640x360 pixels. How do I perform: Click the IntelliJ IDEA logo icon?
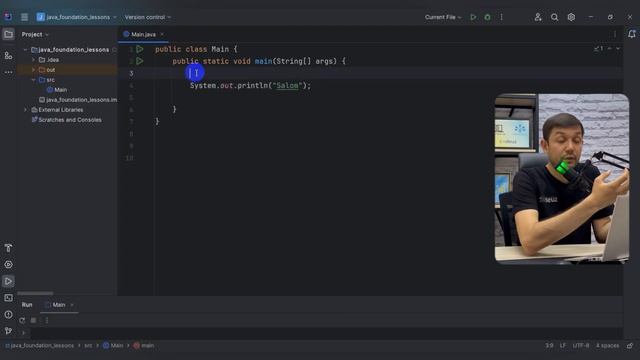pos(8,17)
